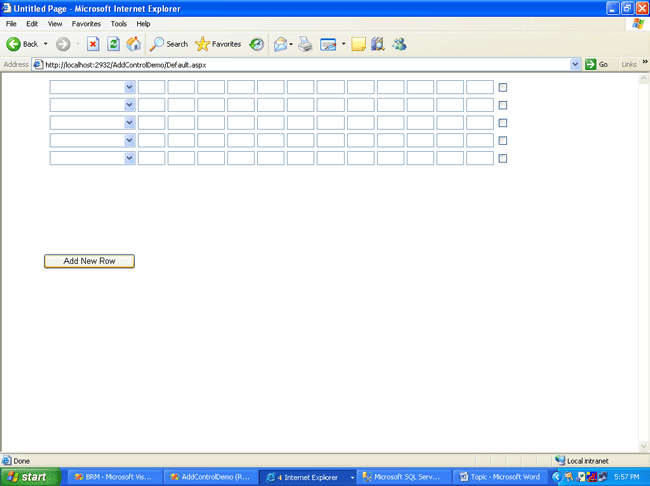The width and height of the screenshot is (650, 486).
Task: Click the Forward arrow button
Action: 63,44
